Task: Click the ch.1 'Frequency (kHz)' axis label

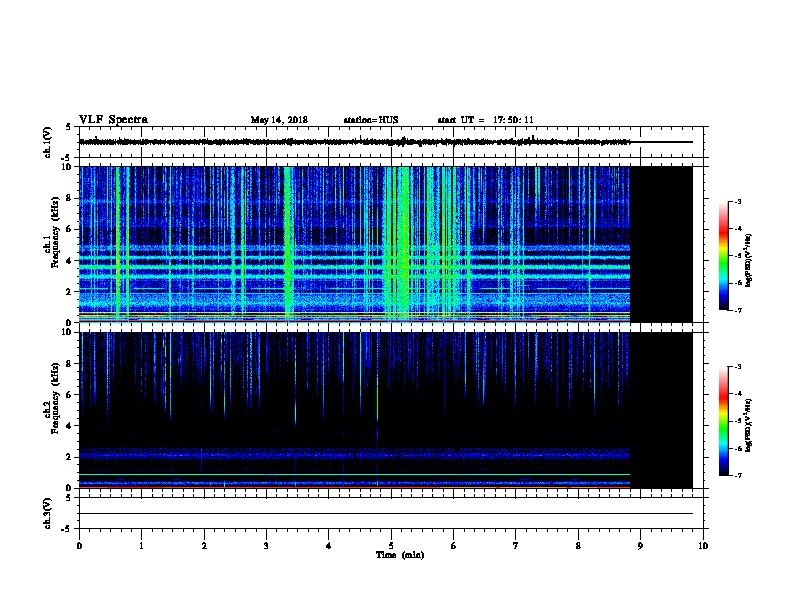Action: [x=55, y=232]
